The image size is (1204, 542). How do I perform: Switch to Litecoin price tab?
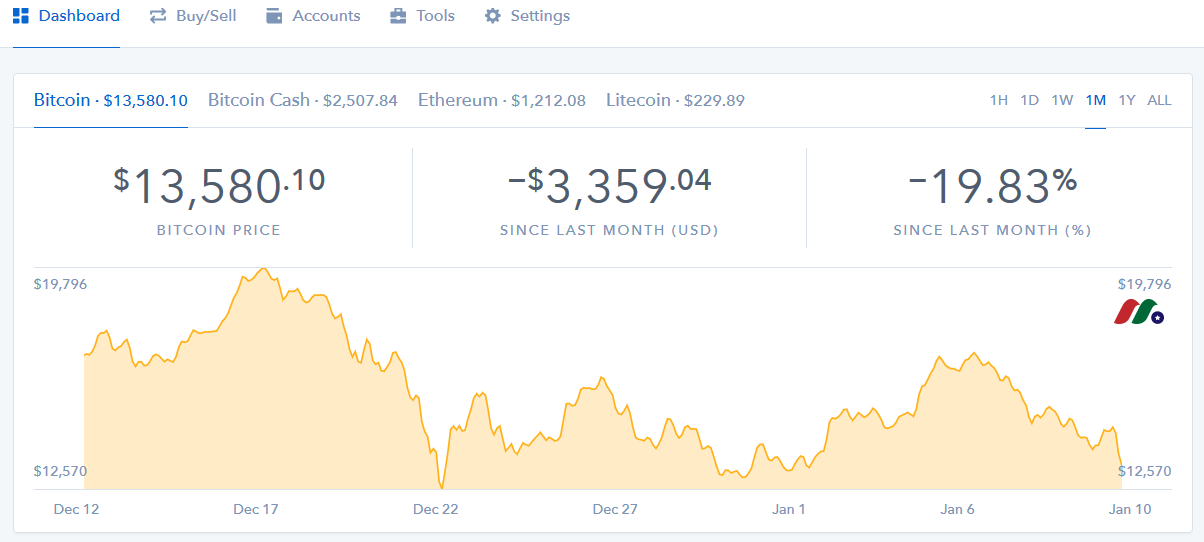[675, 100]
